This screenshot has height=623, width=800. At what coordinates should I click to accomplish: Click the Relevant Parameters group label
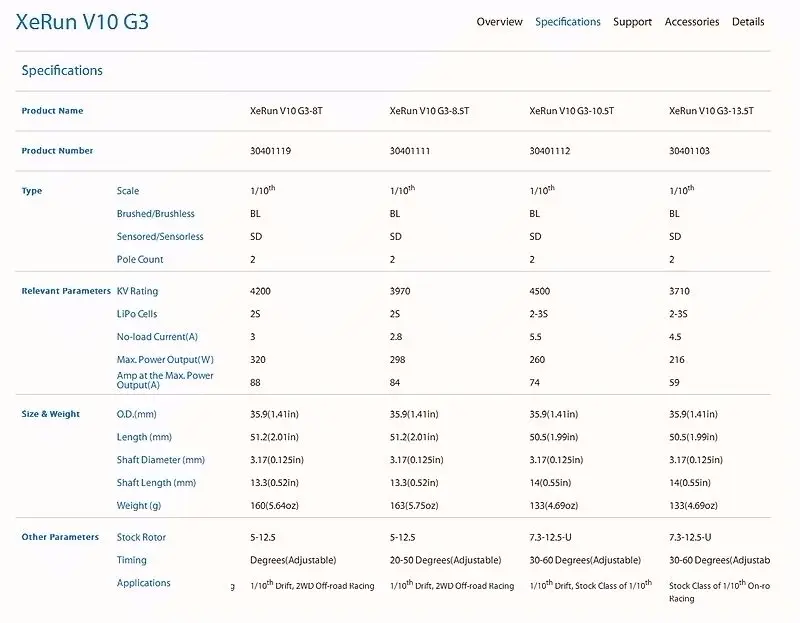tap(66, 291)
